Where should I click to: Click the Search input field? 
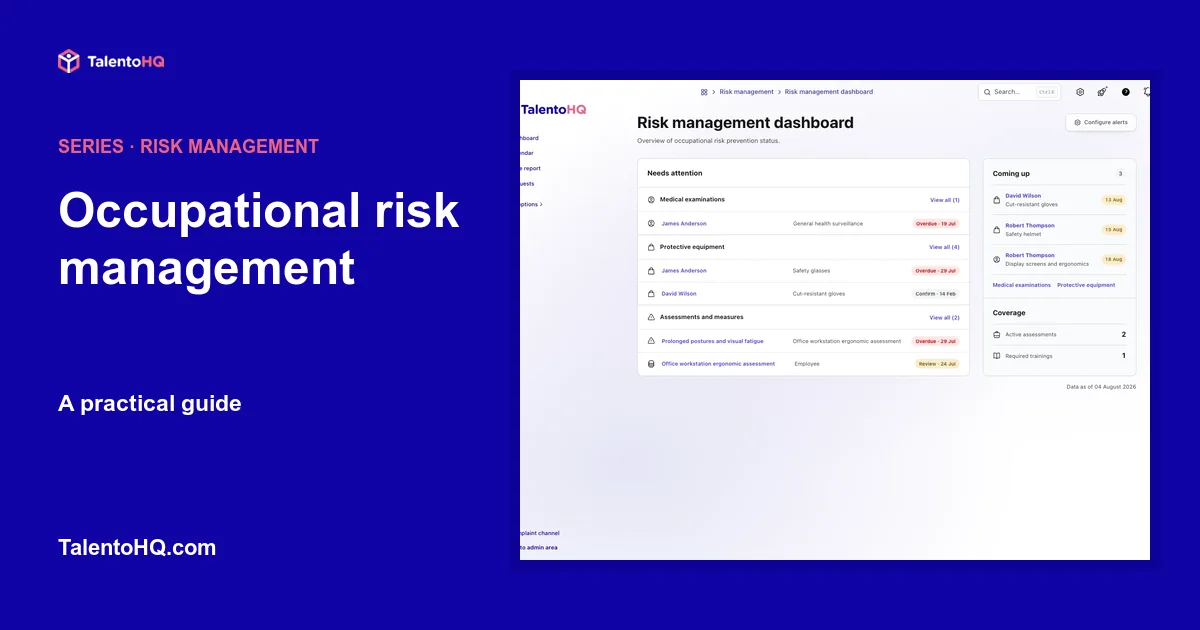pos(1019,92)
